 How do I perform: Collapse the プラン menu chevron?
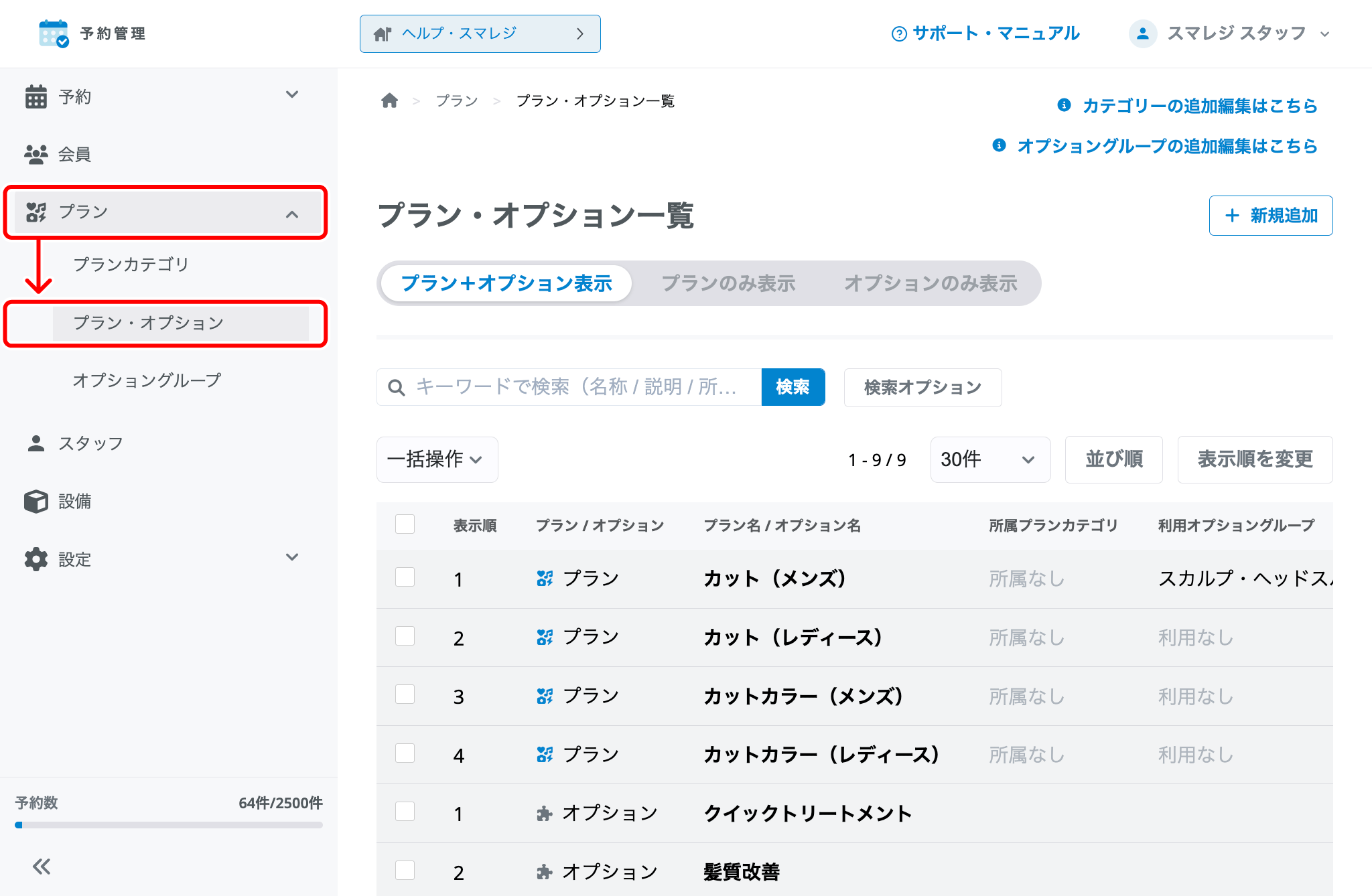(x=292, y=214)
